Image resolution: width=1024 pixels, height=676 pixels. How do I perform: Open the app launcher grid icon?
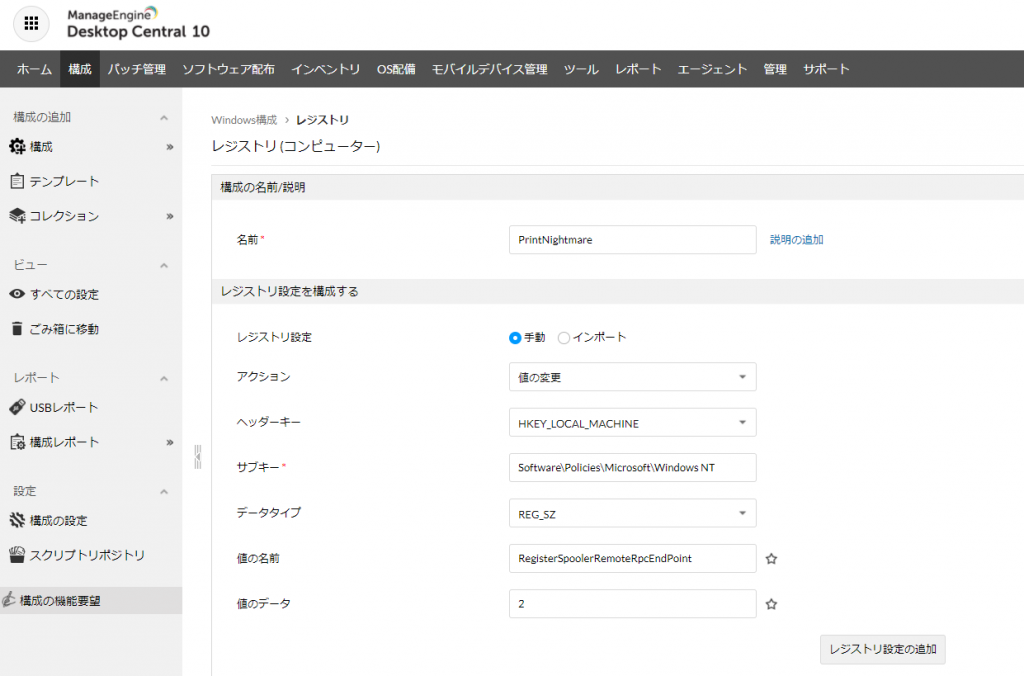[x=31, y=24]
